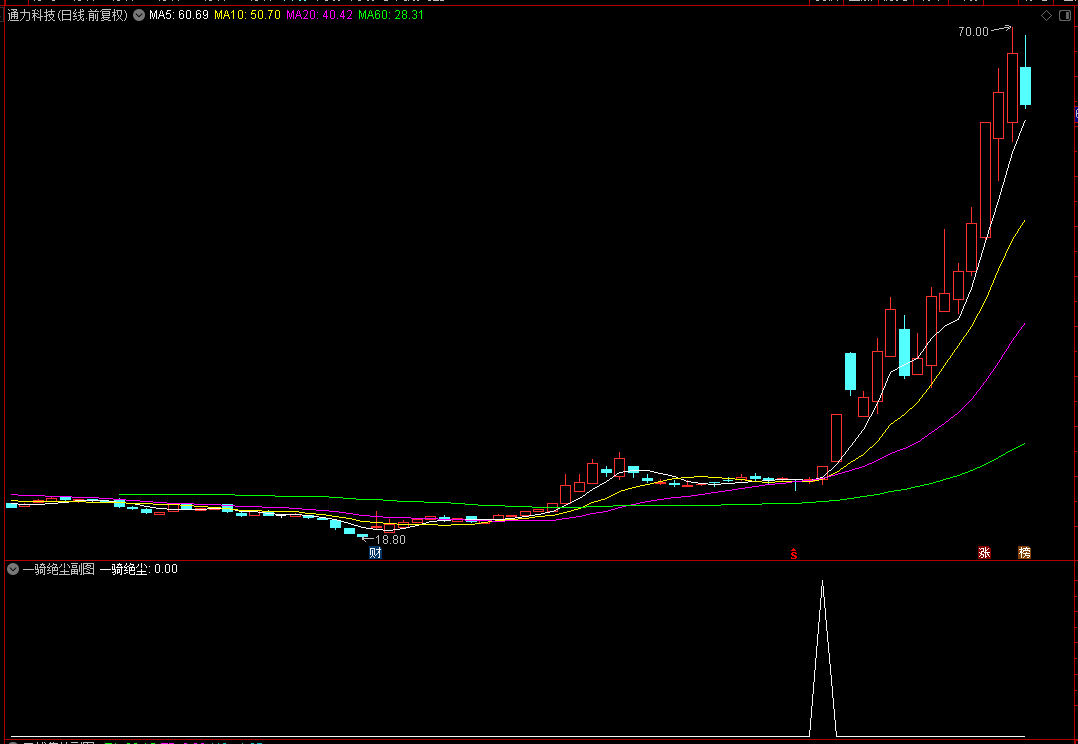Open the 榜 ranking list marker
The height and width of the screenshot is (744, 1078).
[x=1024, y=553]
